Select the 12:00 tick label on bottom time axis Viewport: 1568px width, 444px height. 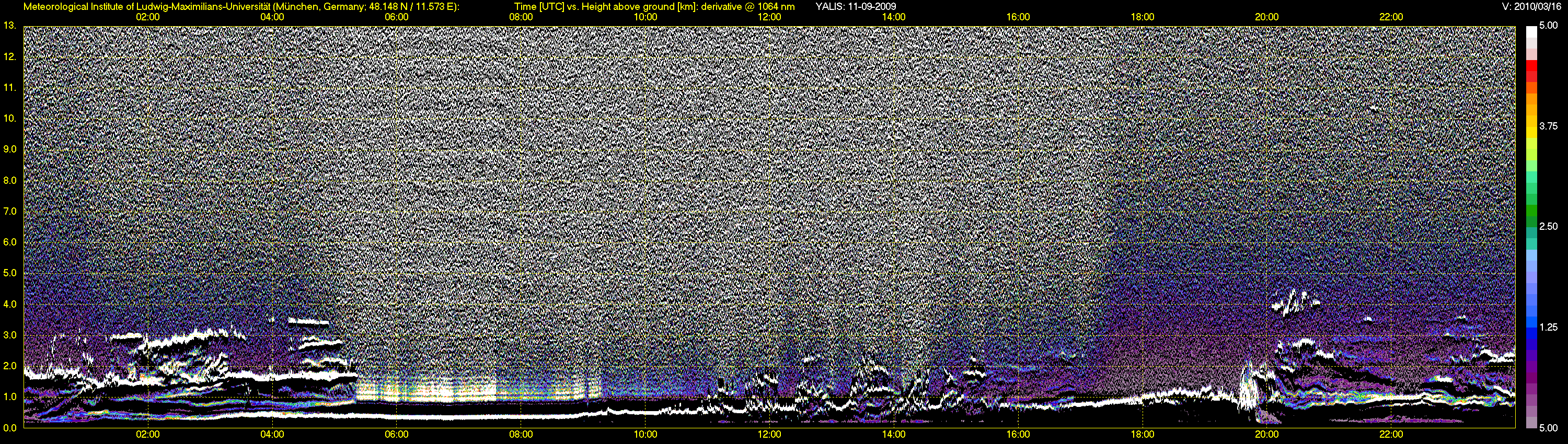769,434
